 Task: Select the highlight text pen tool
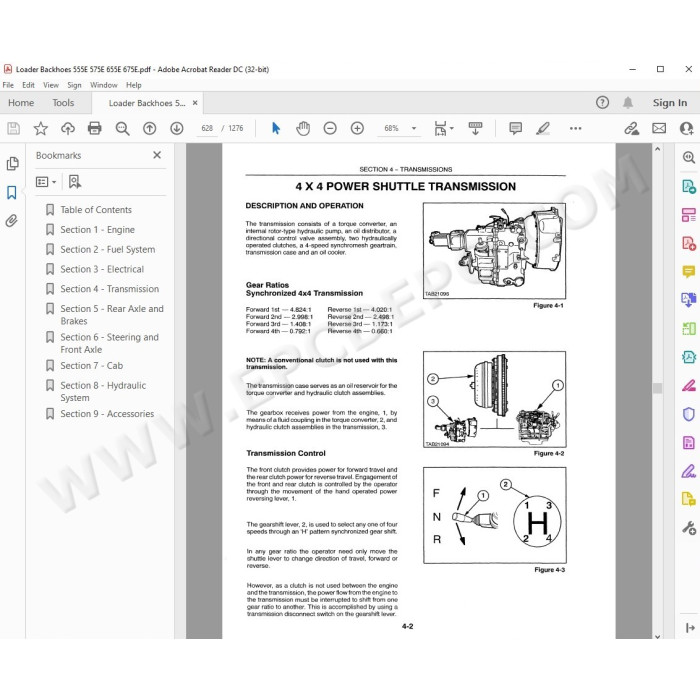pyautogui.click(x=543, y=129)
